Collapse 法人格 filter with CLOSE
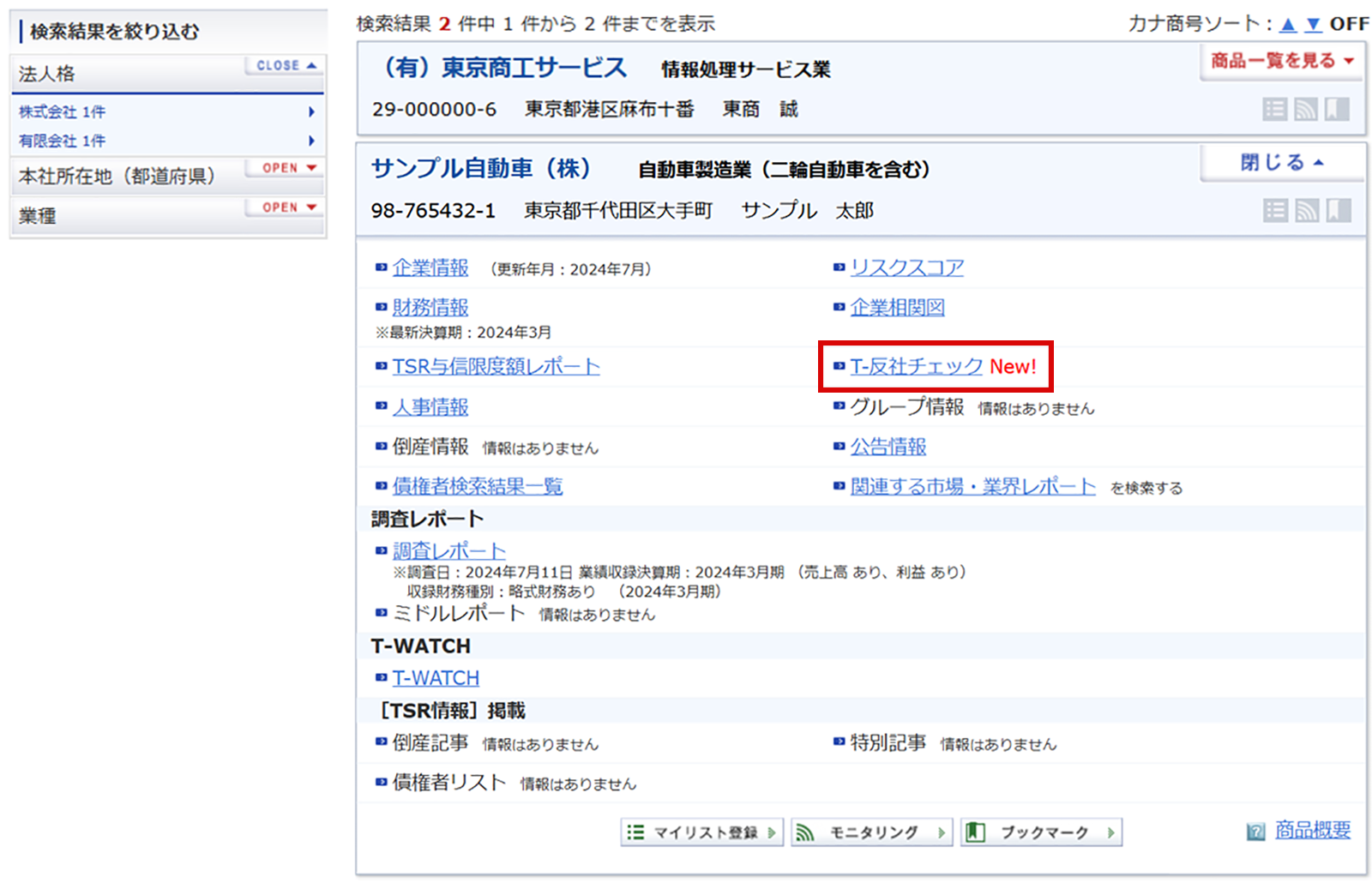Screen dimensions: 1372x883 (286, 65)
